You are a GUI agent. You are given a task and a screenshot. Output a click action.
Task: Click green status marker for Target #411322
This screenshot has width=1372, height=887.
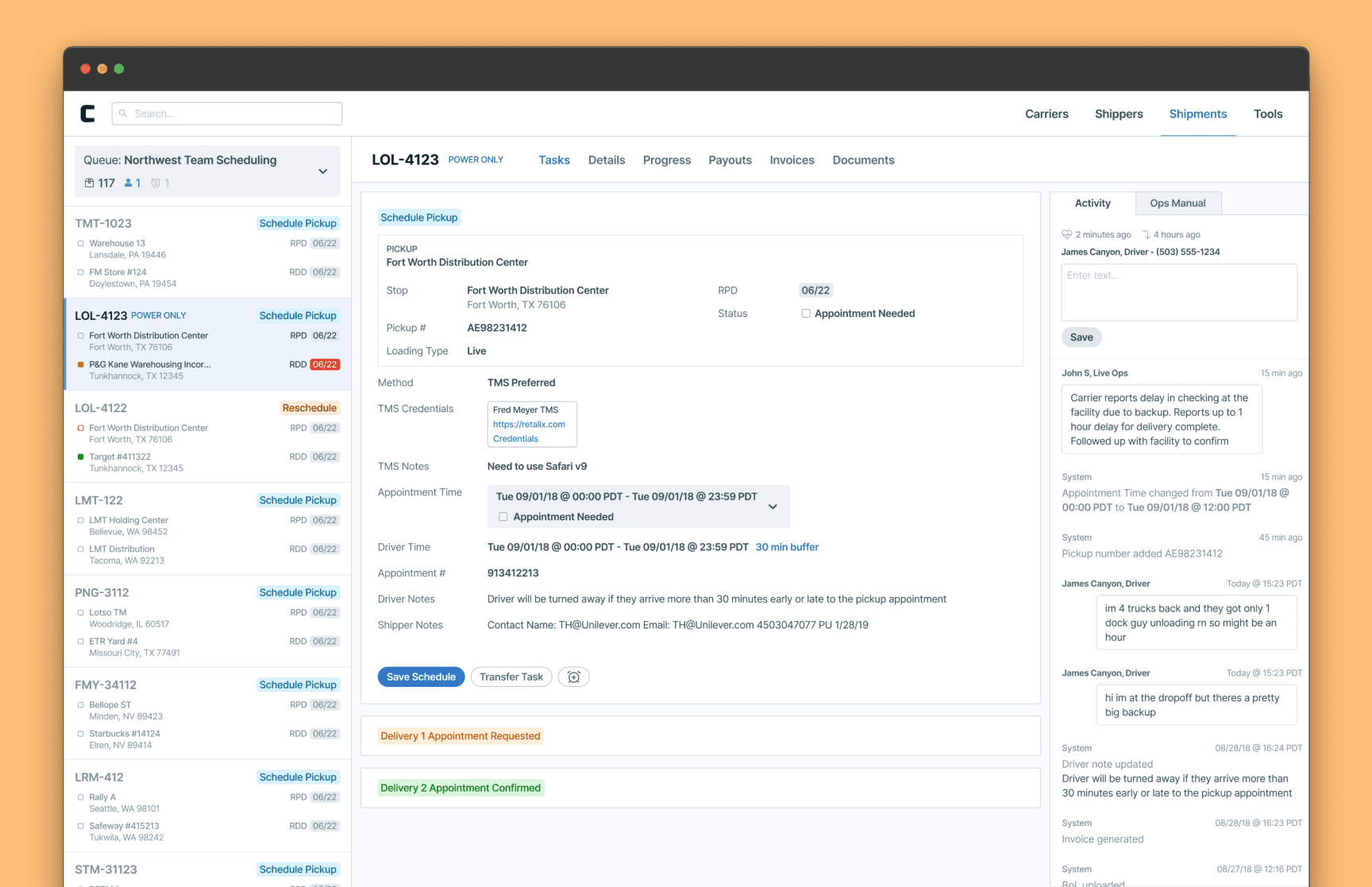tap(80, 457)
